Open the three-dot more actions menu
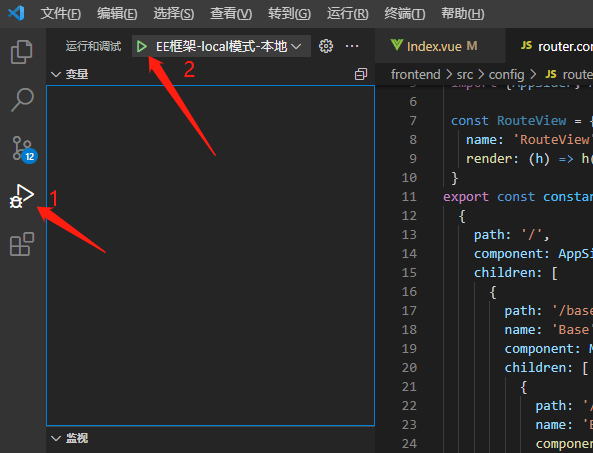Screen dimensions: 593x453 click(352, 46)
